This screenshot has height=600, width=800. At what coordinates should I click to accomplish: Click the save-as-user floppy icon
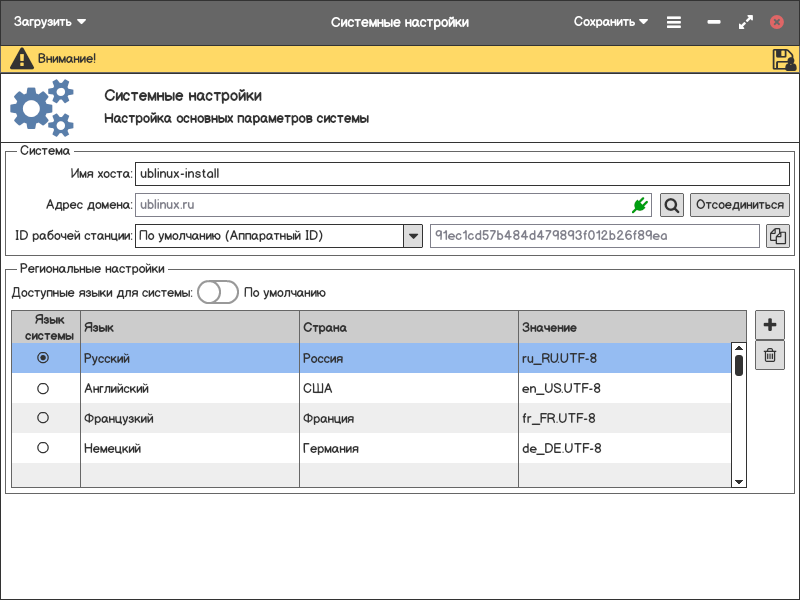[783, 59]
